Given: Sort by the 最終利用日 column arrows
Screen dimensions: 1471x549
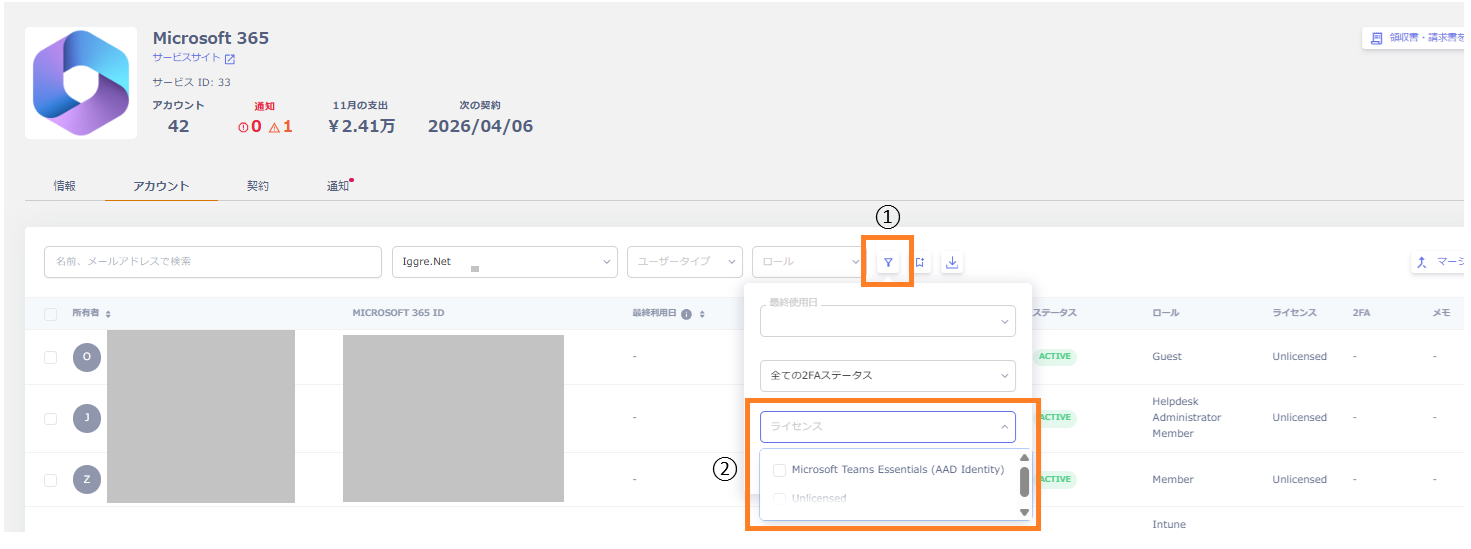Looking at the screenshot, I should tap(701, 314).
